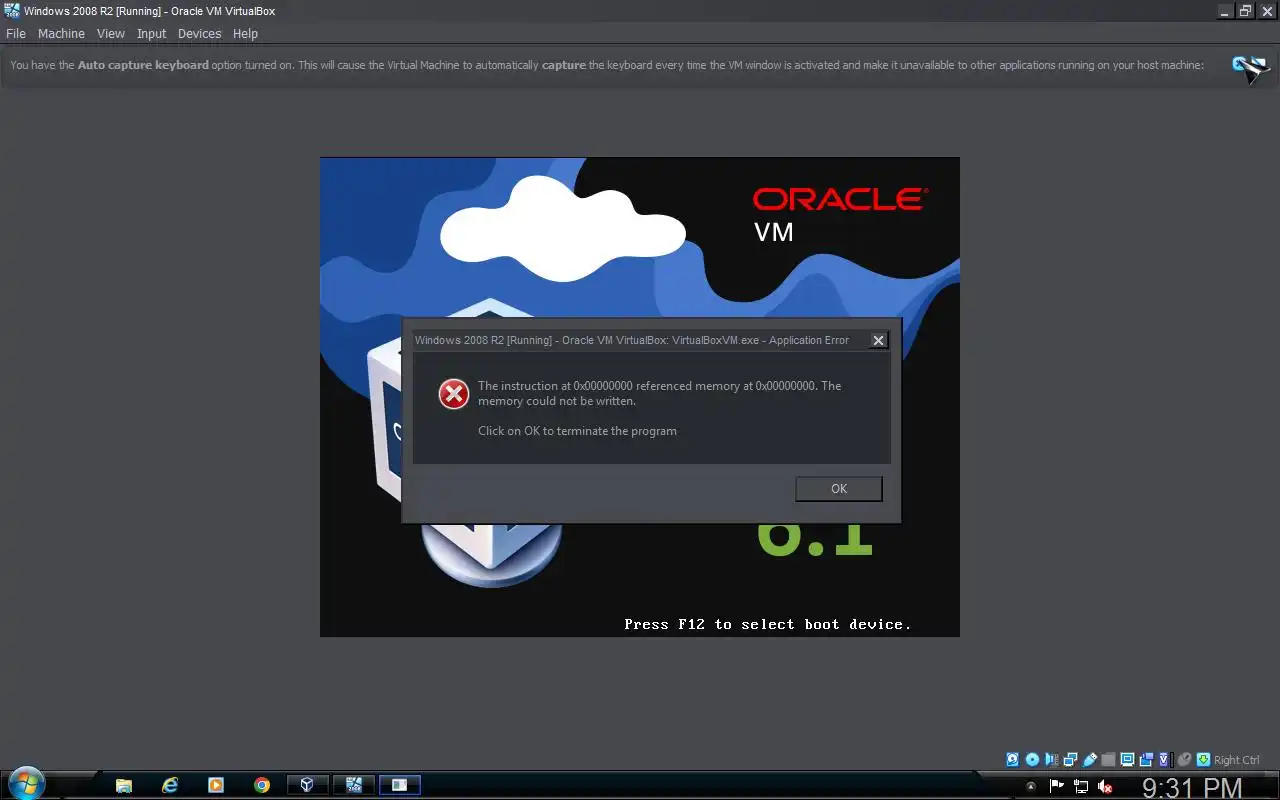Open the network tray icon
The height and width of the screenshot is (800, 1280).
tap(1081, 786)
